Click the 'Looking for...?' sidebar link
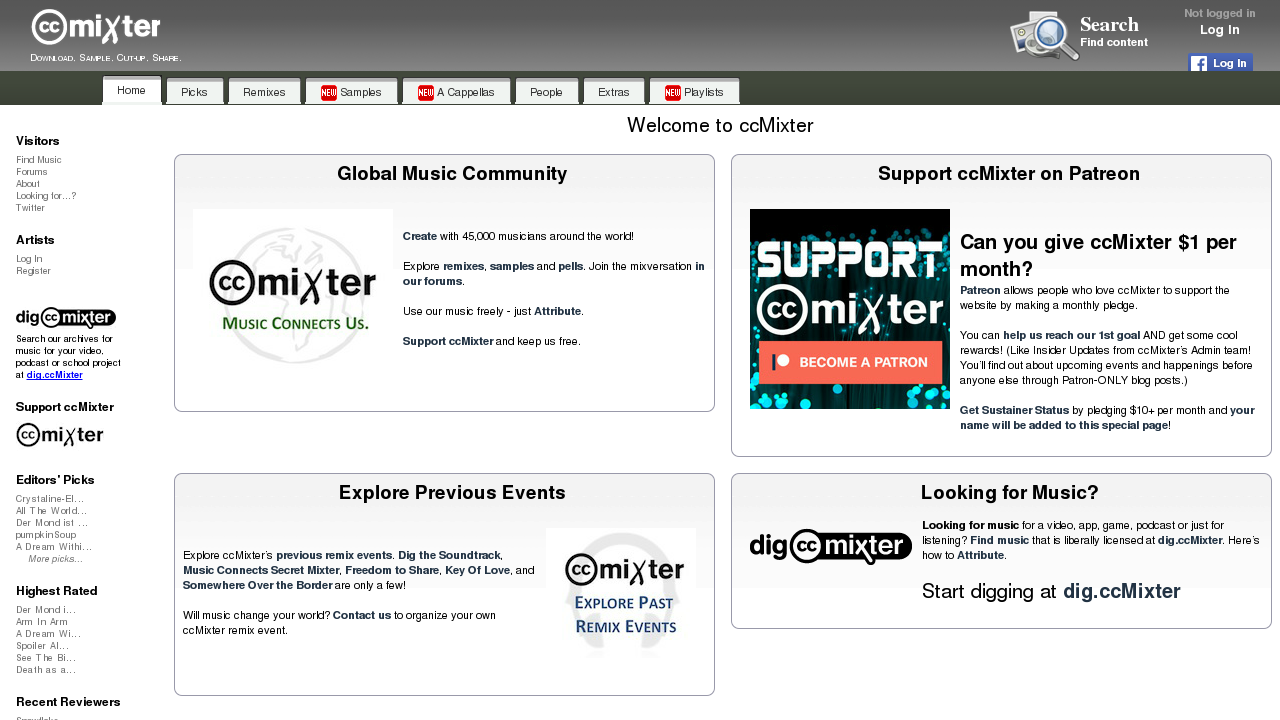 46,196
